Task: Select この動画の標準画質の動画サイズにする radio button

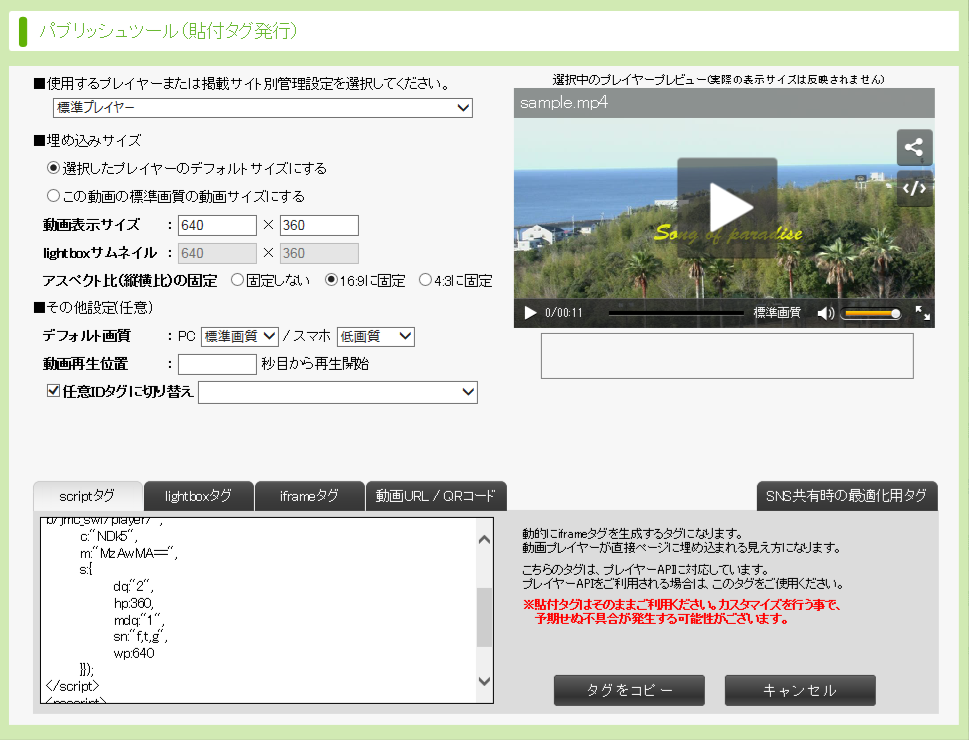Action: click(53, 196)
